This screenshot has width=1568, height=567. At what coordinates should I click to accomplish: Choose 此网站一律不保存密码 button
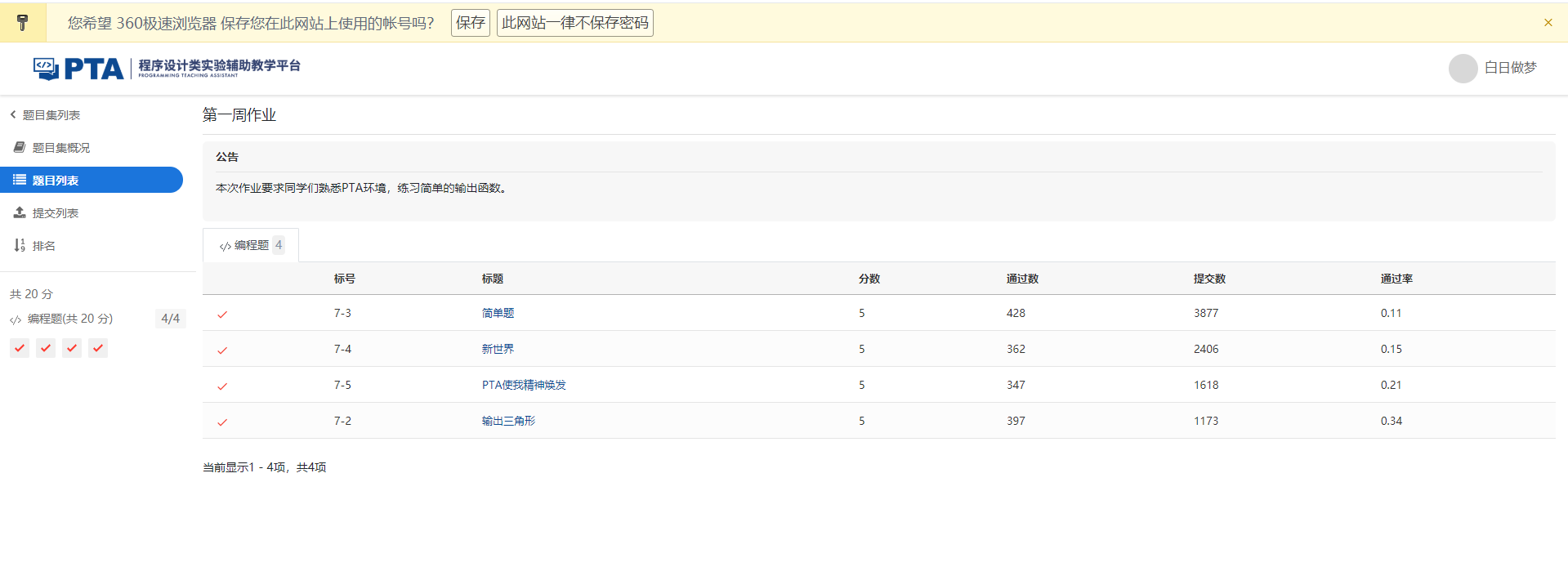pos(575,23)
